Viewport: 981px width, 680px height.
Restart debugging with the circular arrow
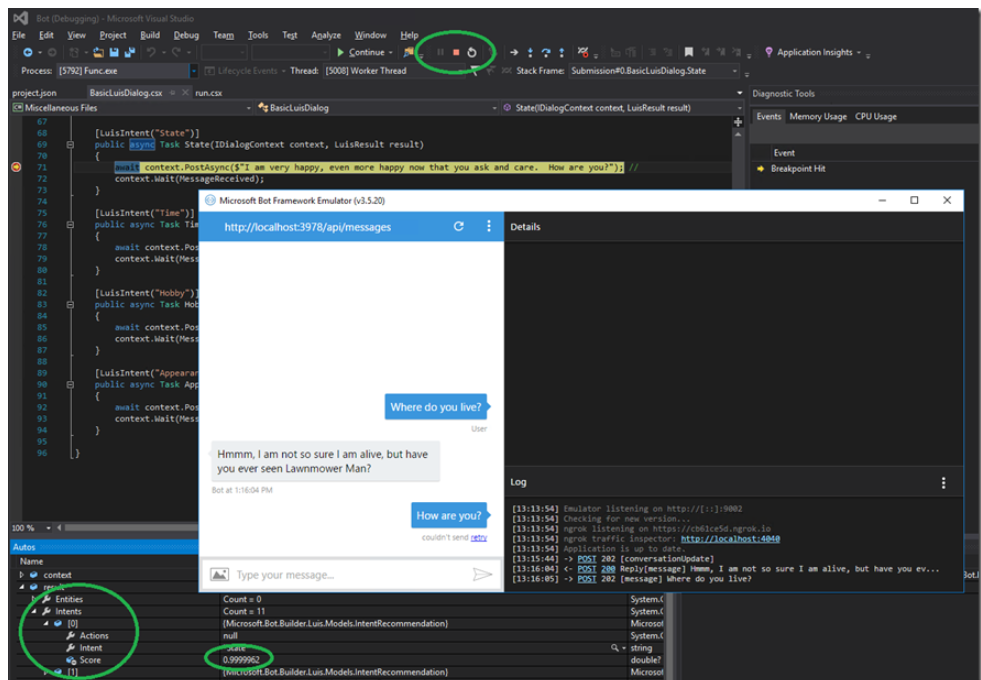point(472,53)
